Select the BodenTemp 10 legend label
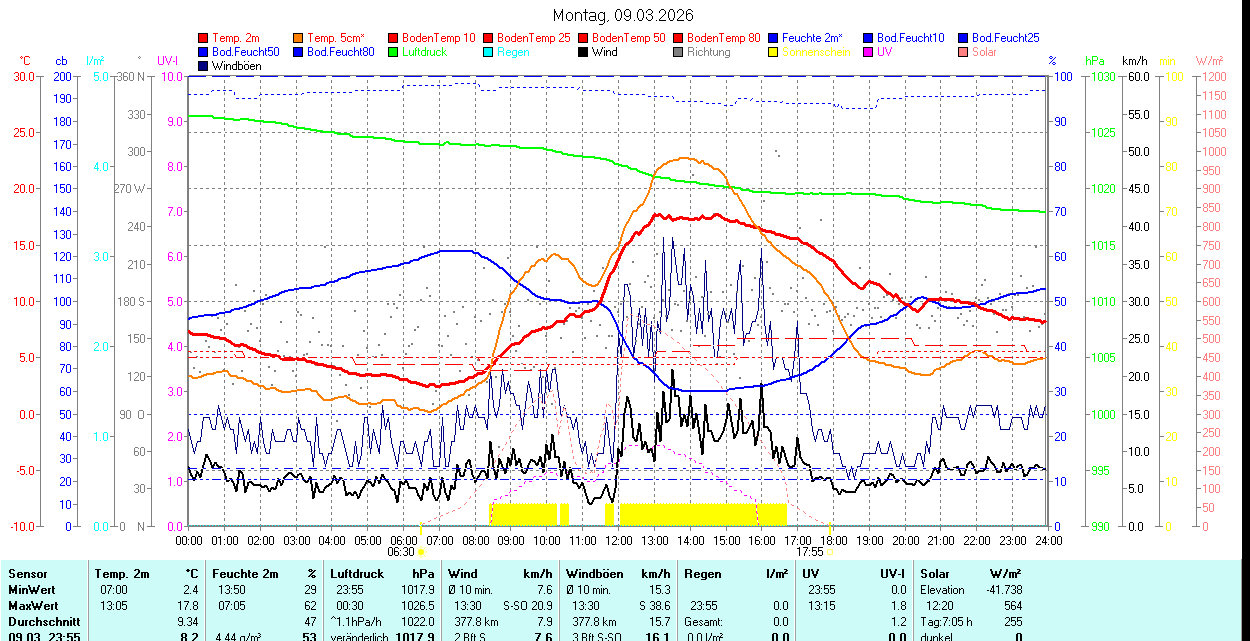 point(439,38)
